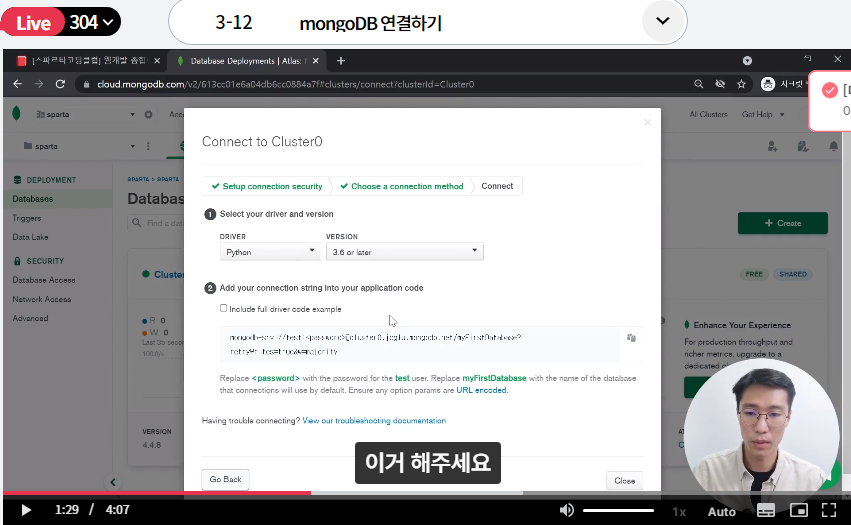
Task: Open project options three-dot menu
Action: coord(148,146)
